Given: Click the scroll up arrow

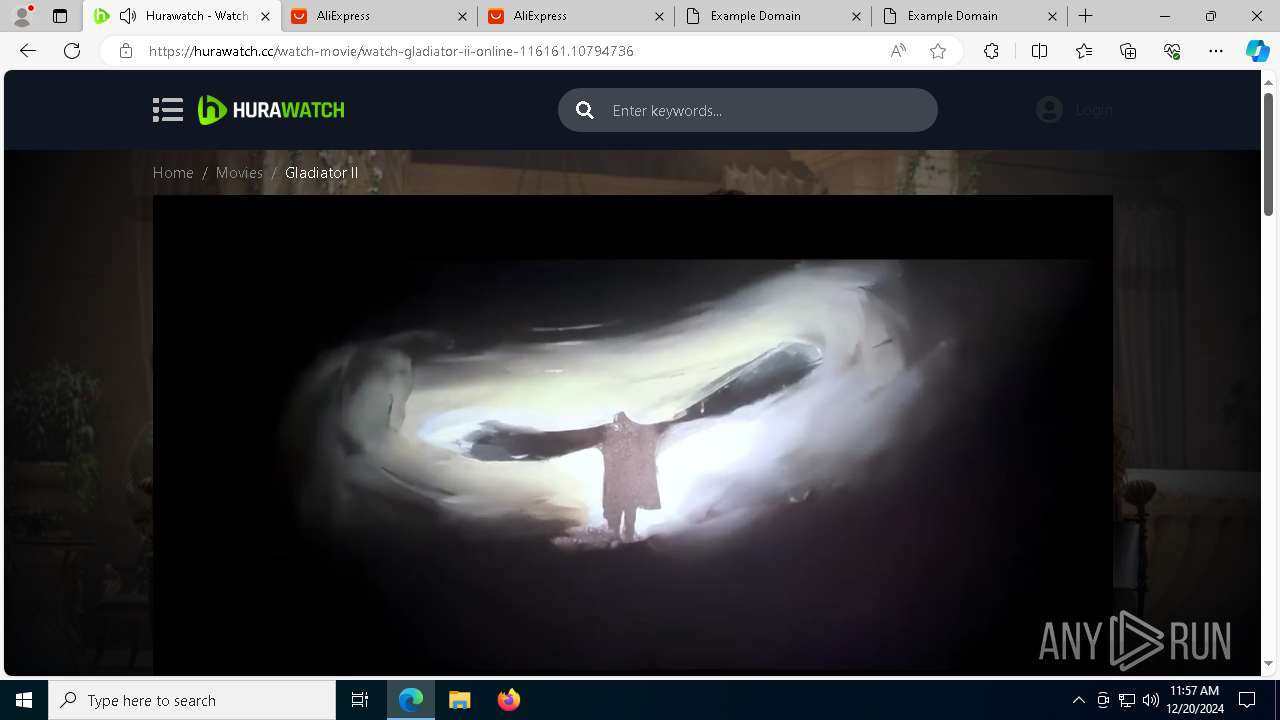Looking at the screenshot, I should 1269,81.
